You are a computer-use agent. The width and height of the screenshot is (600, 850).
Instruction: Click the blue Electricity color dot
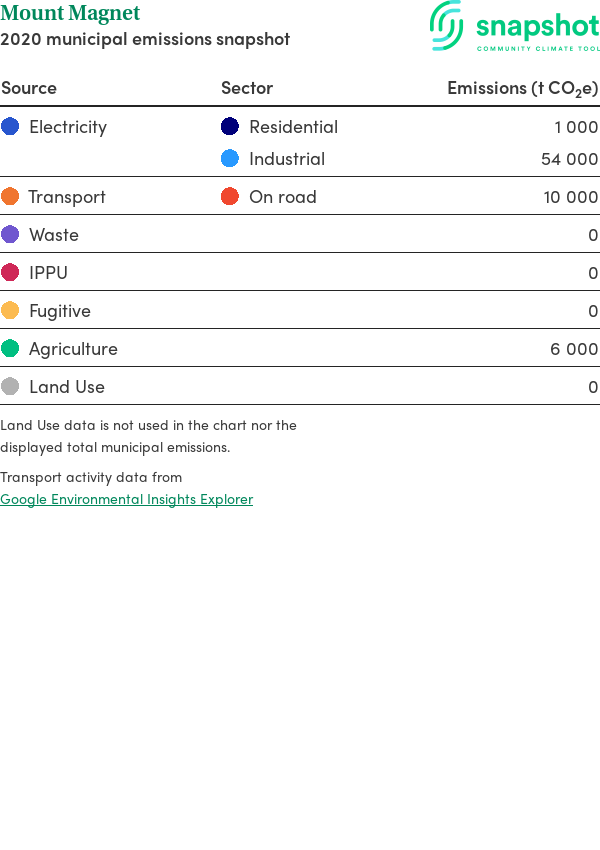click(10, 126)
